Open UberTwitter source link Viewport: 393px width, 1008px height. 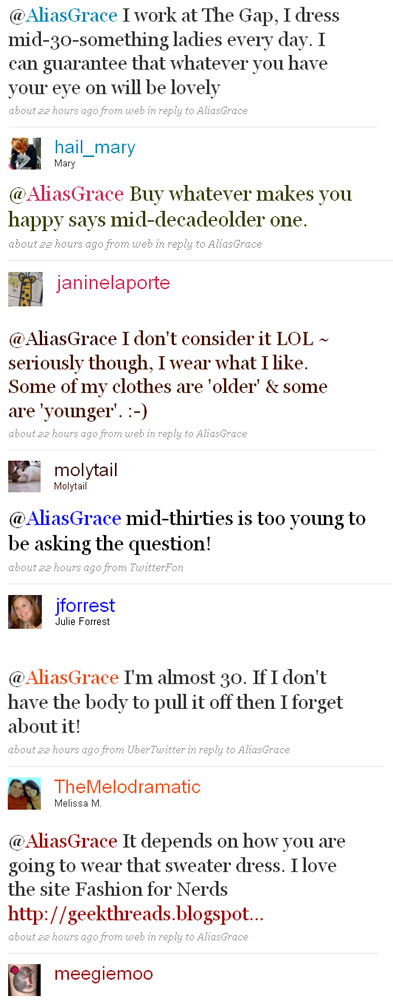click(155, 750)
